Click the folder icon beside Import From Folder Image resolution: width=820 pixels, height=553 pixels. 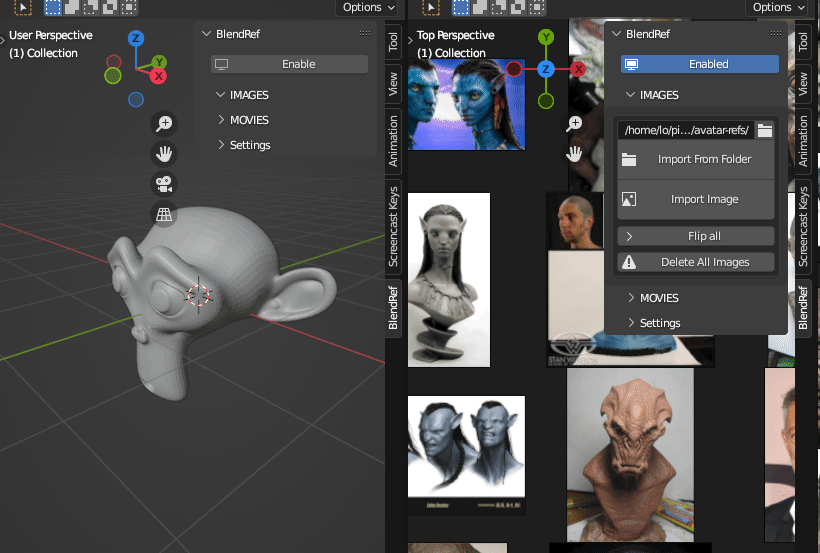point(629,160)
